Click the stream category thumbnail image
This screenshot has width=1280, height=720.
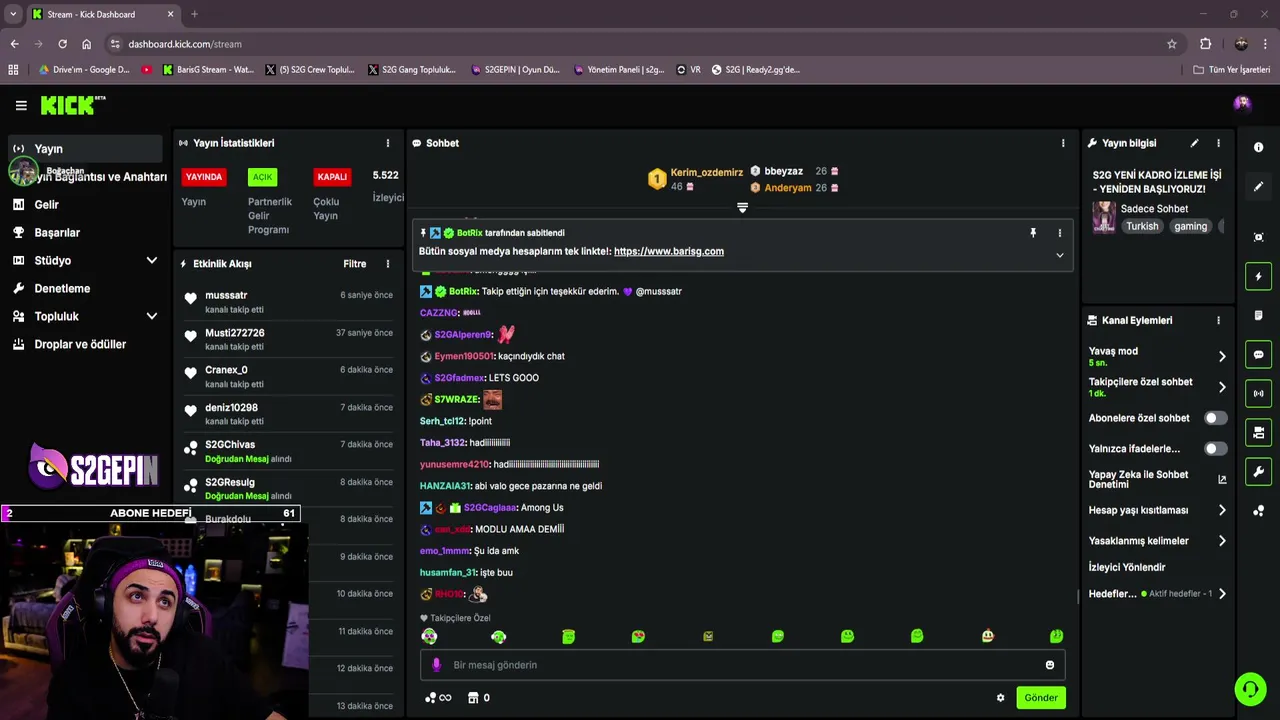pos(1104,217)
